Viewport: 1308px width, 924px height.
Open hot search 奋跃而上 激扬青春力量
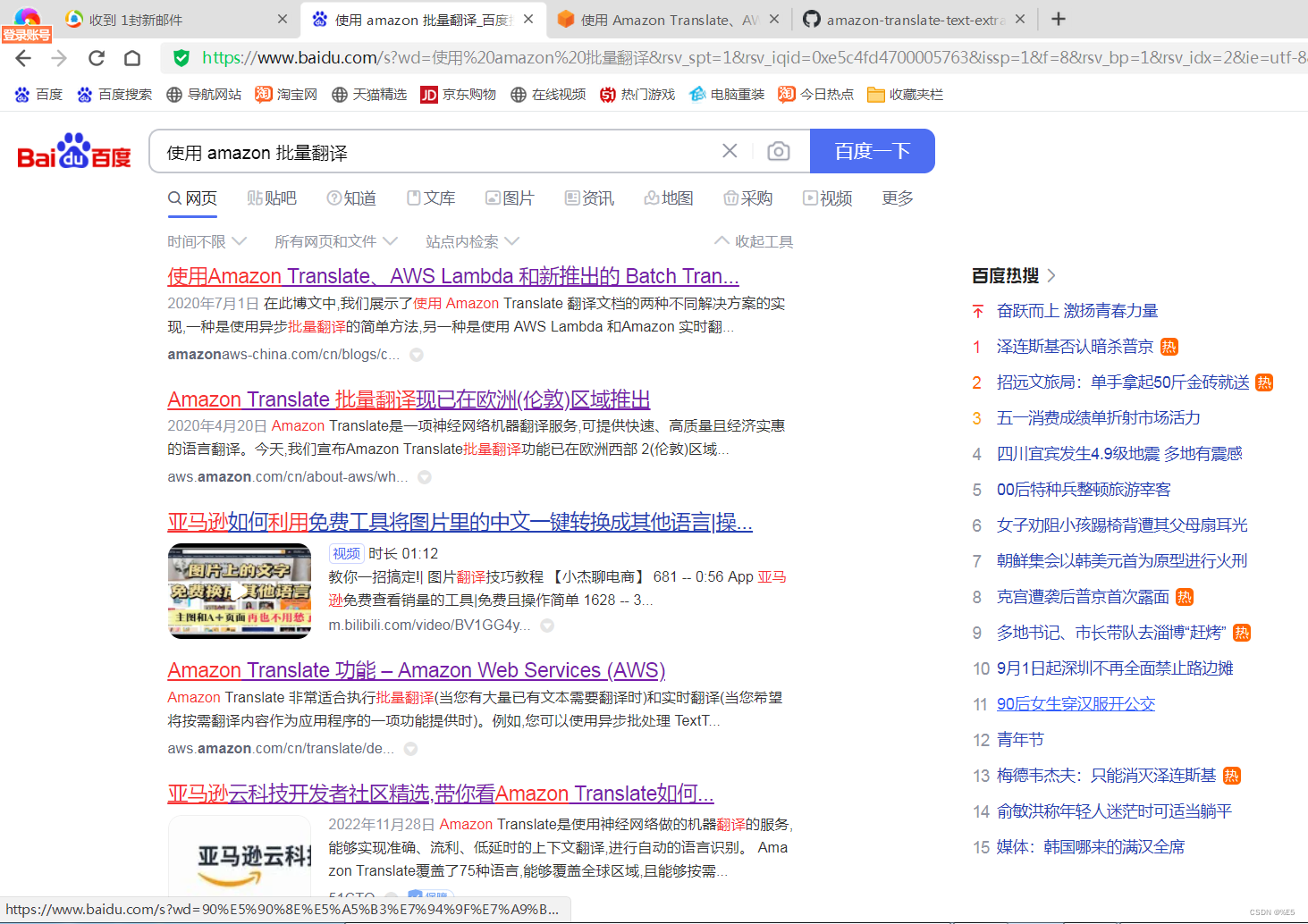coord(1077,311)
